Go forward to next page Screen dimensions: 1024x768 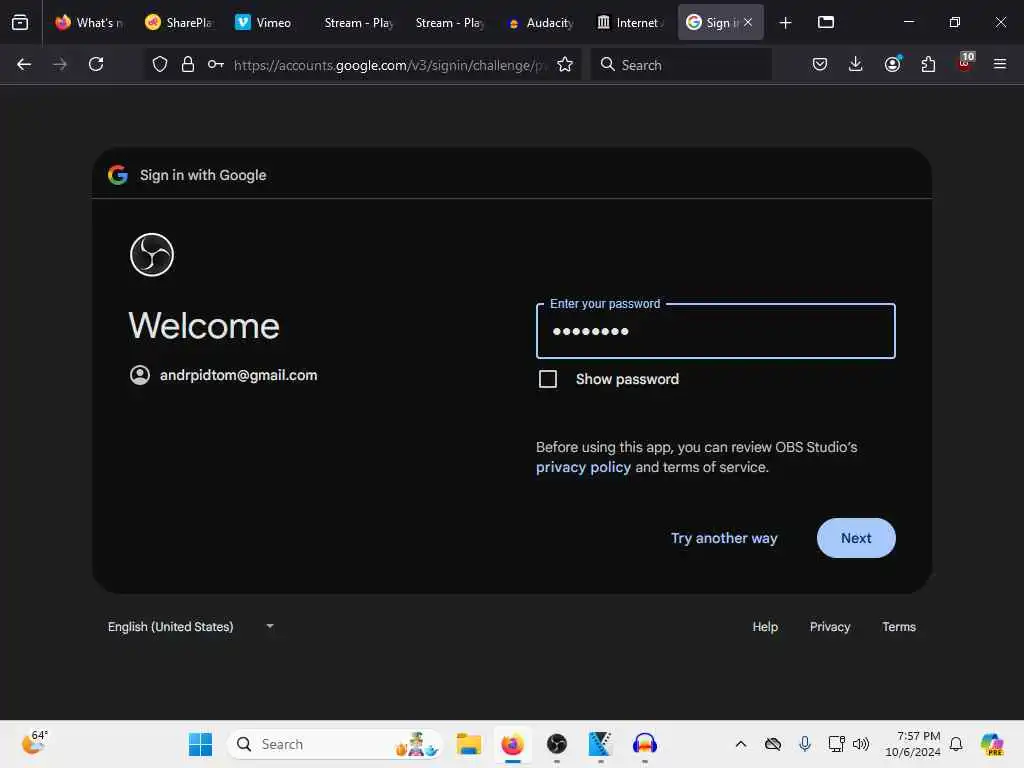pos(60,64)
